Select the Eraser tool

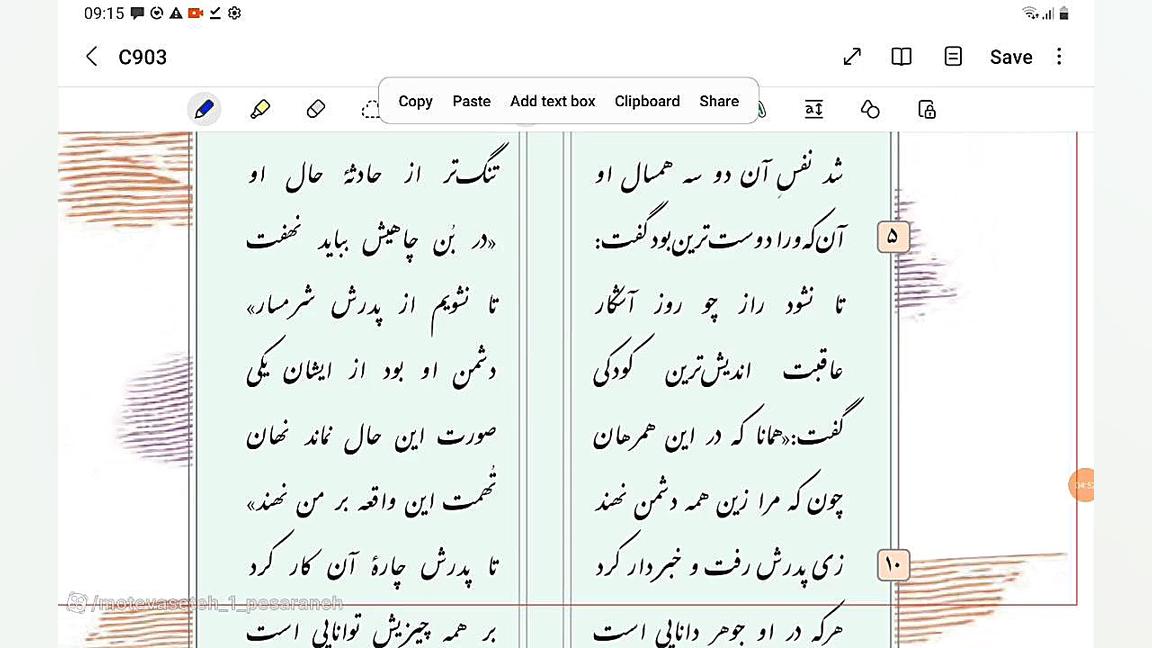click(316, 109)
